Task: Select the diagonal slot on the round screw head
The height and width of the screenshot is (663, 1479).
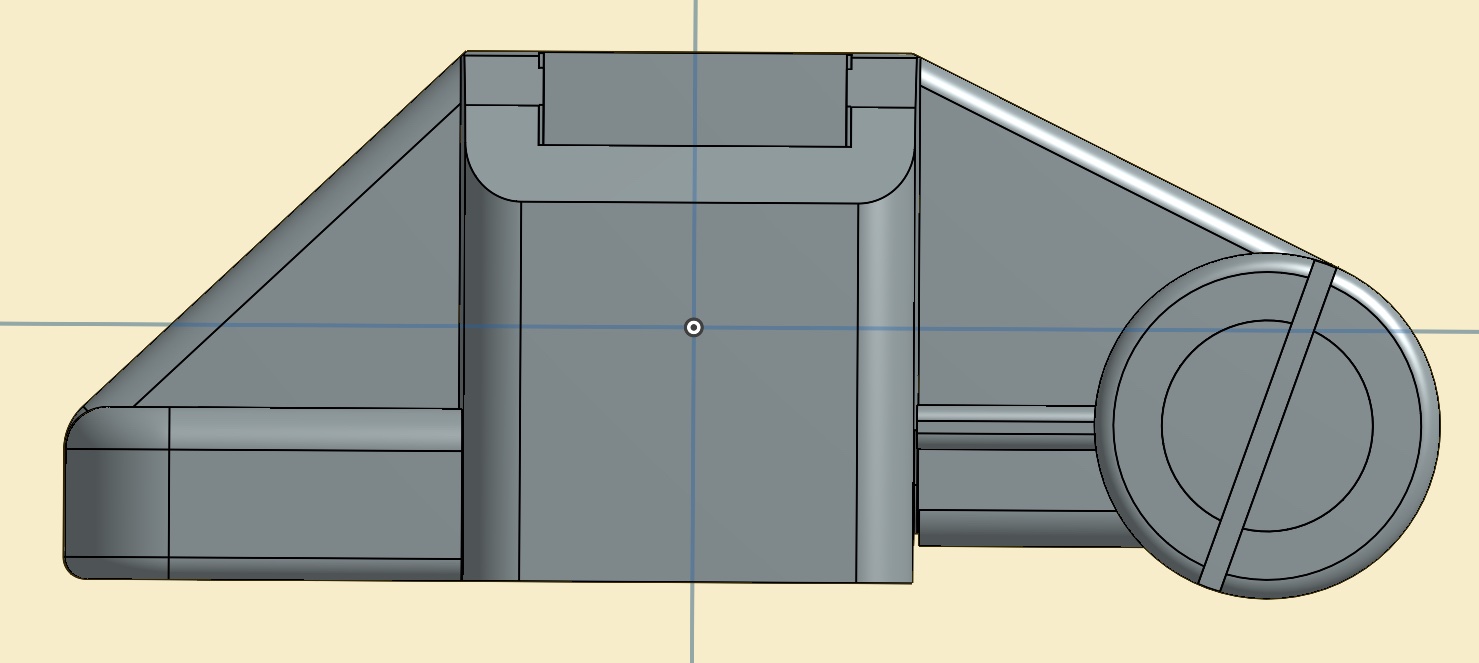Action: pyautogui.click(x=1266, y=426)
